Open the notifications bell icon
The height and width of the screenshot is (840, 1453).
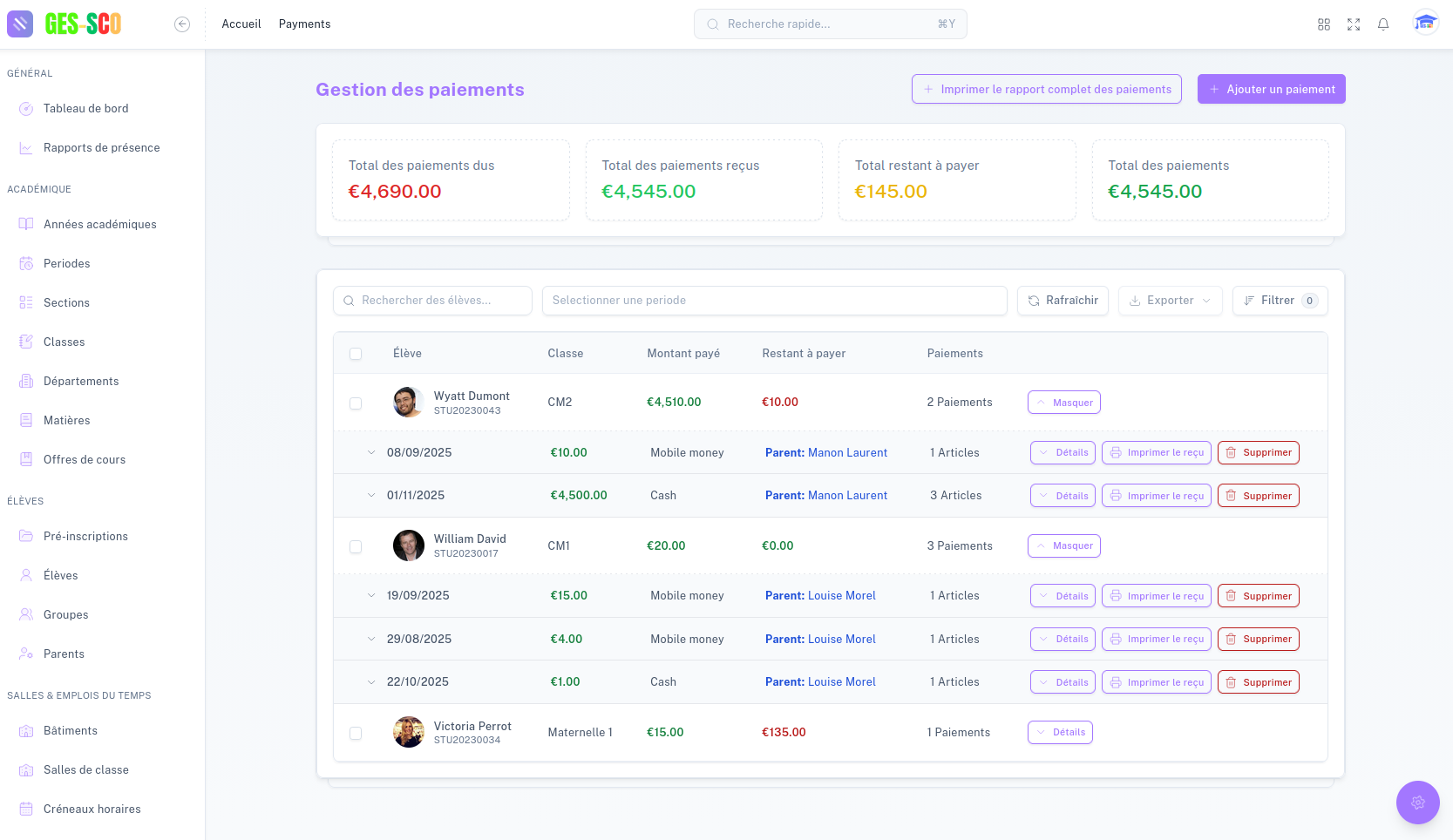click(1383, 24)
